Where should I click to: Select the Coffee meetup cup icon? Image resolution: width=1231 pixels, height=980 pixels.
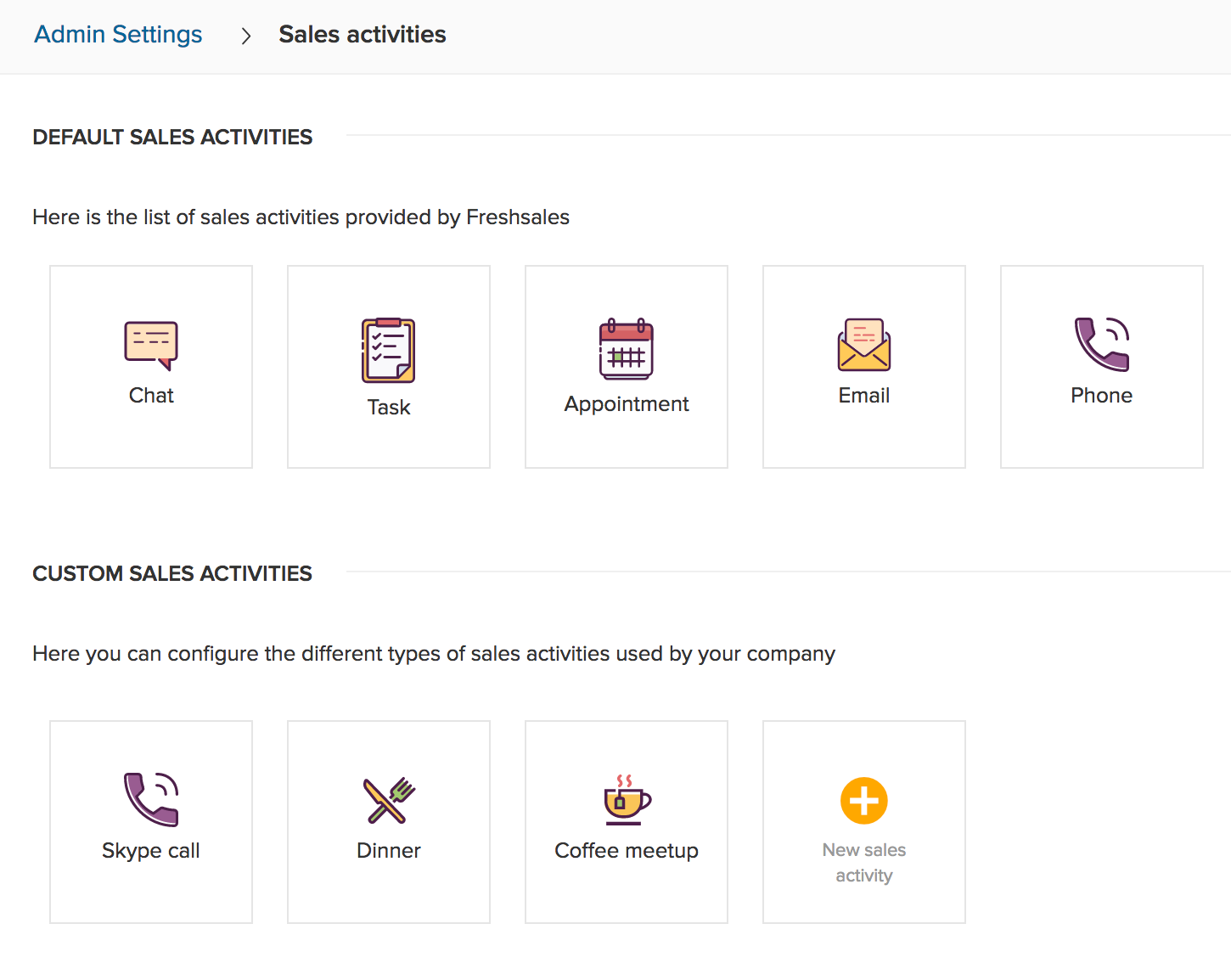point(627,800)
